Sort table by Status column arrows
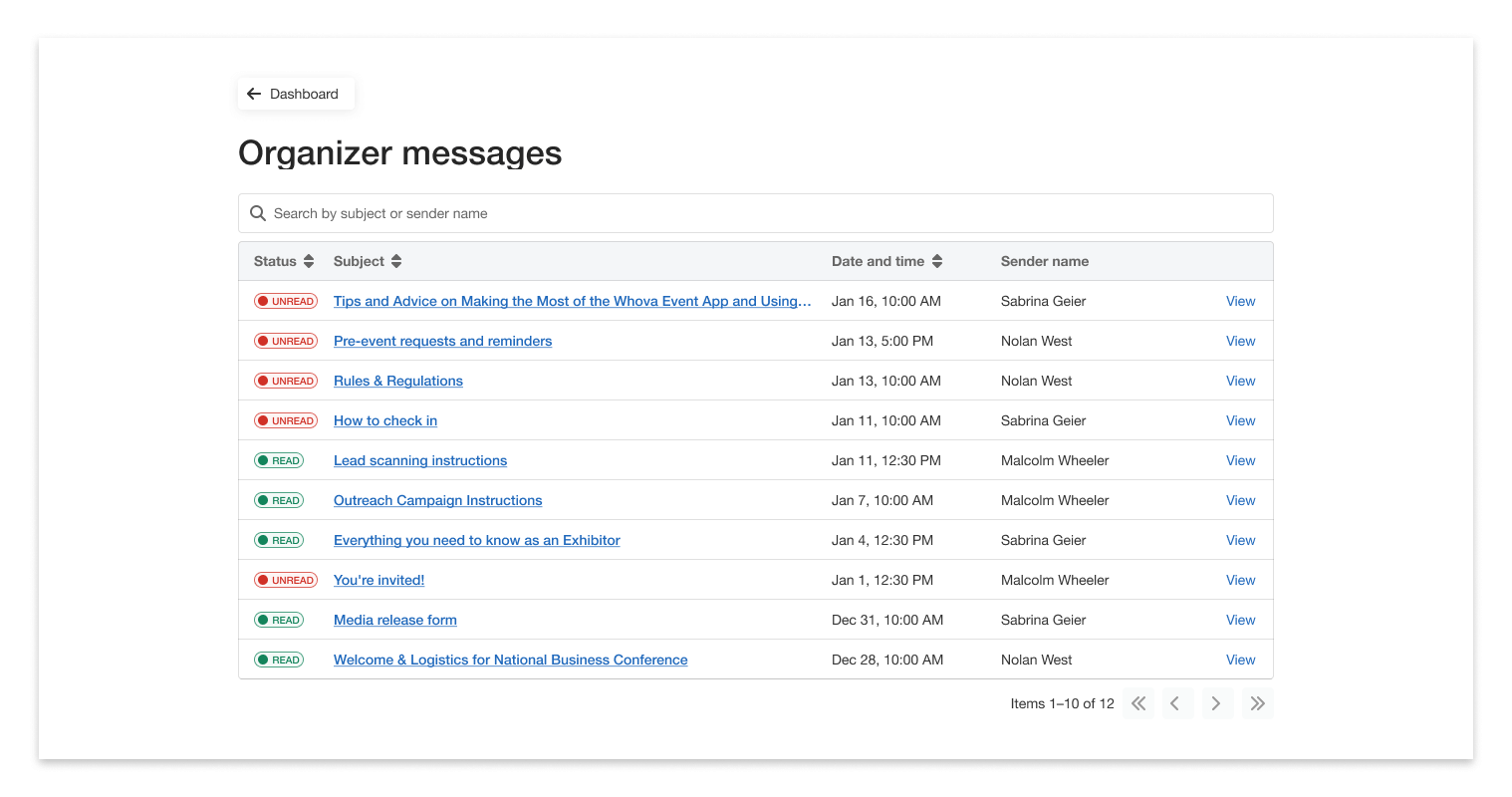1512x797 pixels. tap(309, 261)
